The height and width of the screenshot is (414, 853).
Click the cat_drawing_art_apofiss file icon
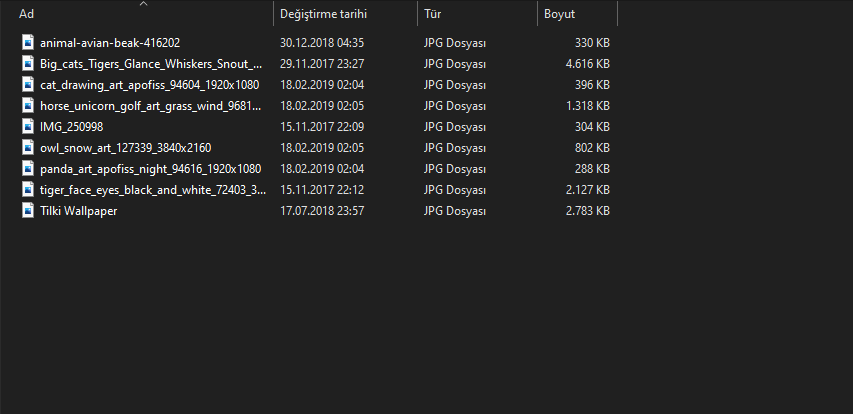27,85
